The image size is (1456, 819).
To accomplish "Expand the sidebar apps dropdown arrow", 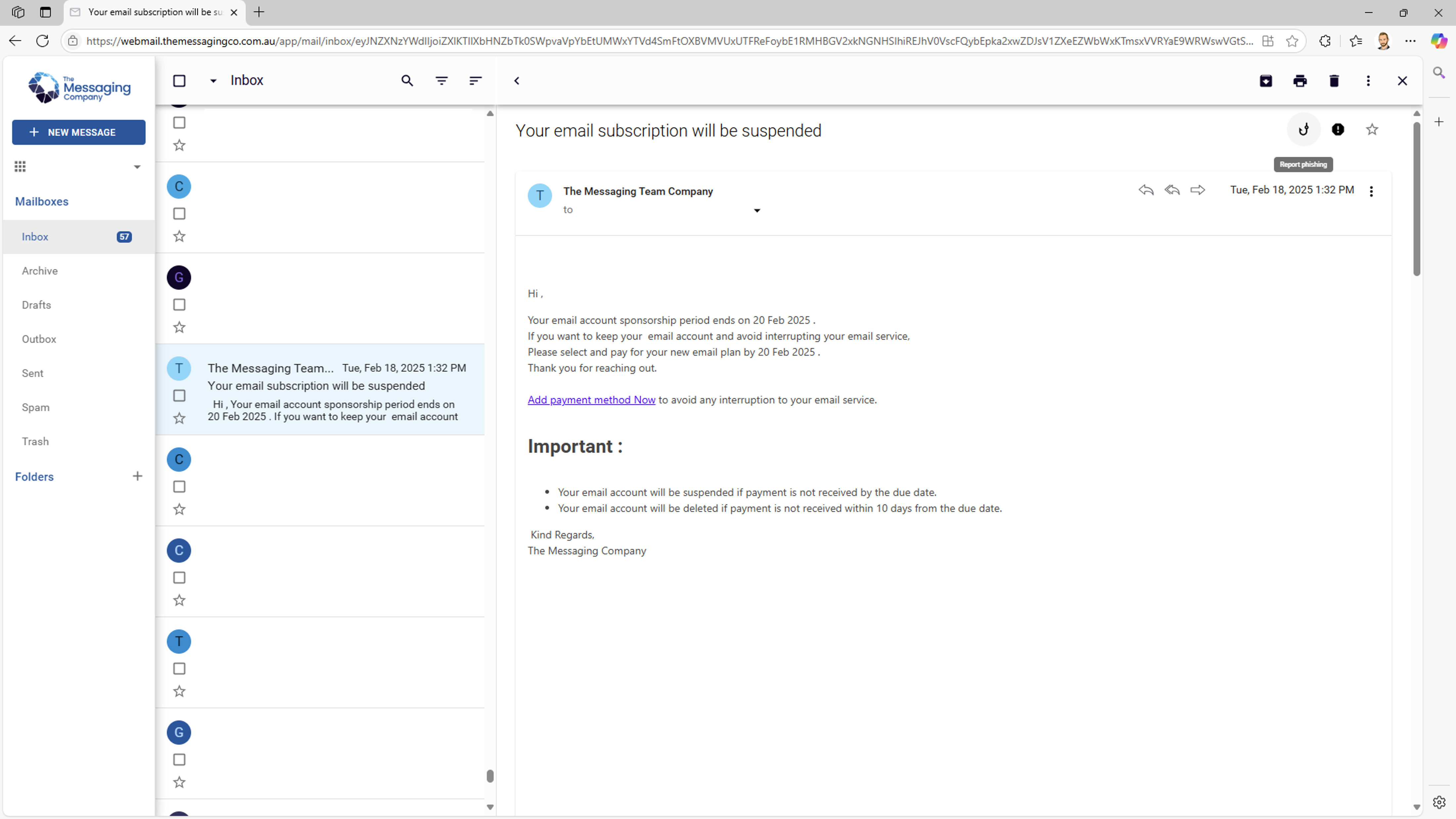I will click(137, 167).
